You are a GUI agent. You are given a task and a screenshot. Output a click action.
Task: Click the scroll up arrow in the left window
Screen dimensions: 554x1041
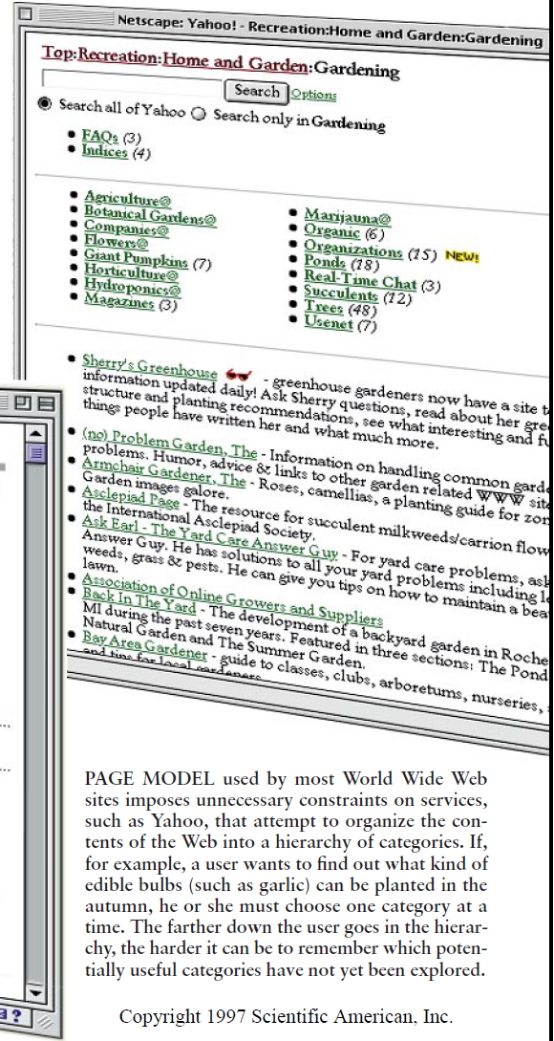click(35, 434)
